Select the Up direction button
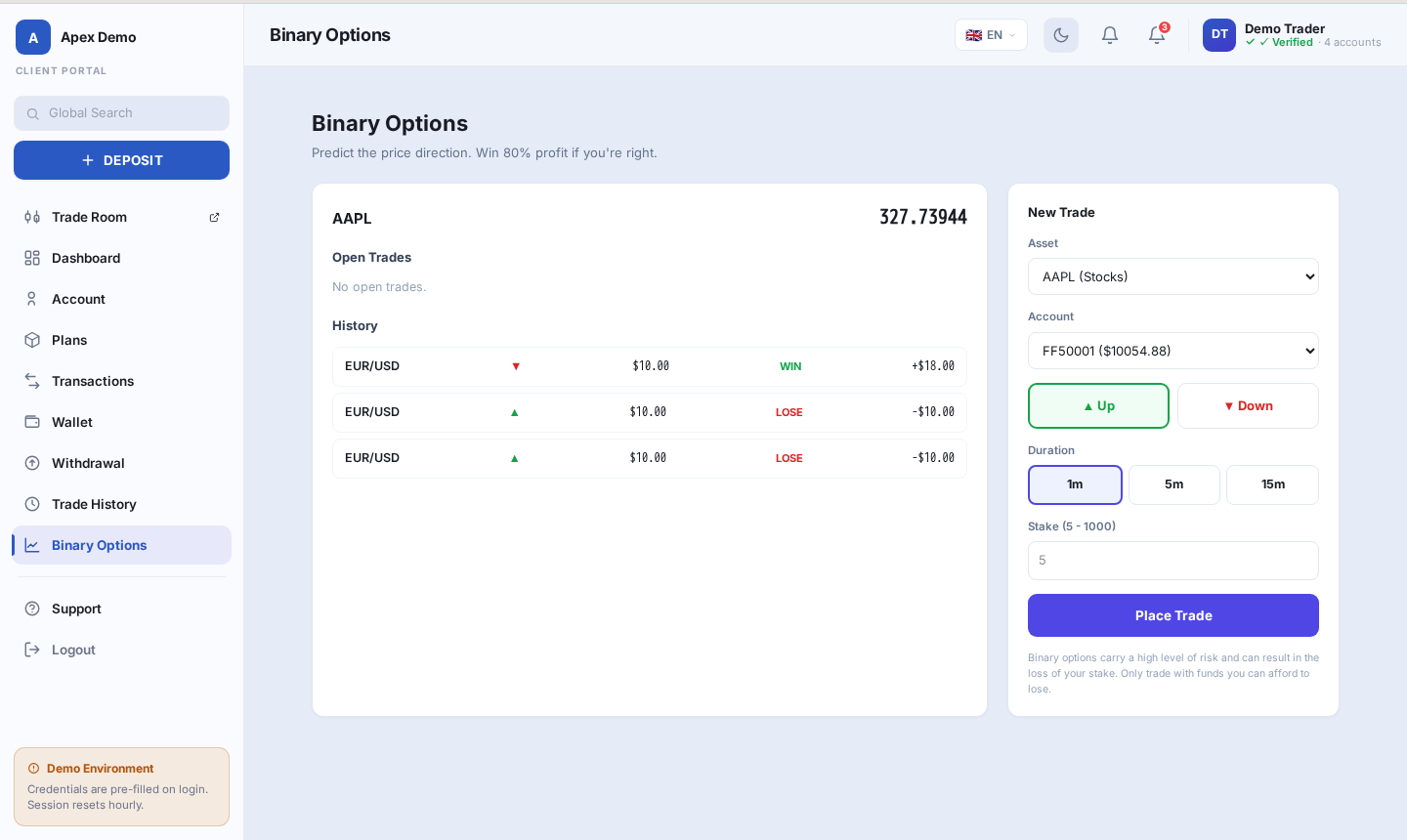Viewport: 1407px width, 840px height. (x=1098, y=405)
